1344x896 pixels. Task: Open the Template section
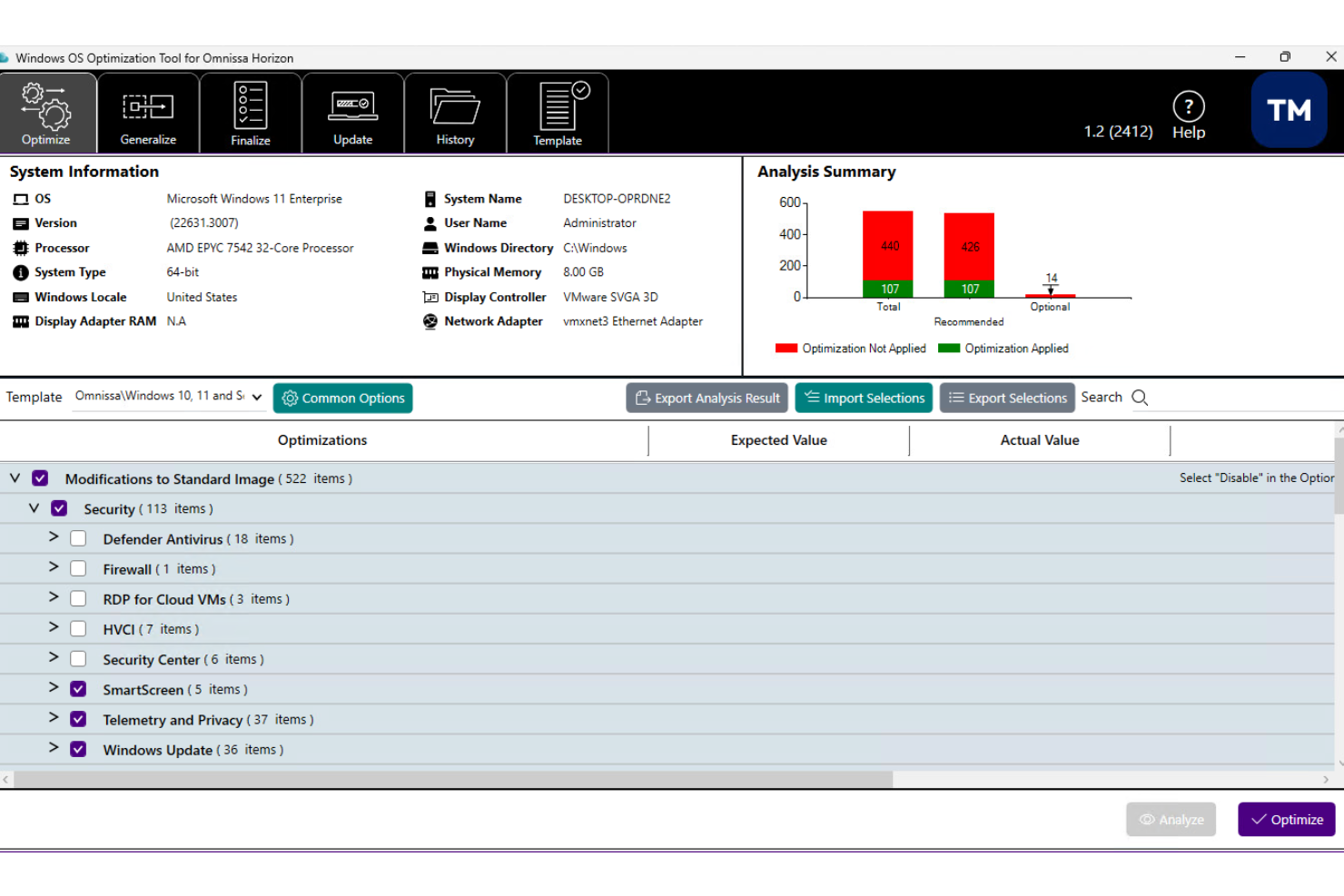(x=557, y=112)
